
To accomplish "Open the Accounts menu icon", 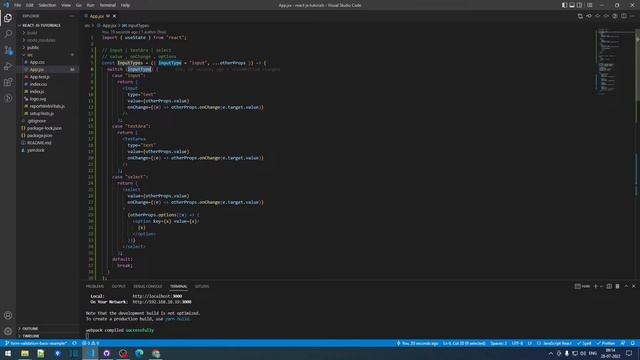I will 8,315.
